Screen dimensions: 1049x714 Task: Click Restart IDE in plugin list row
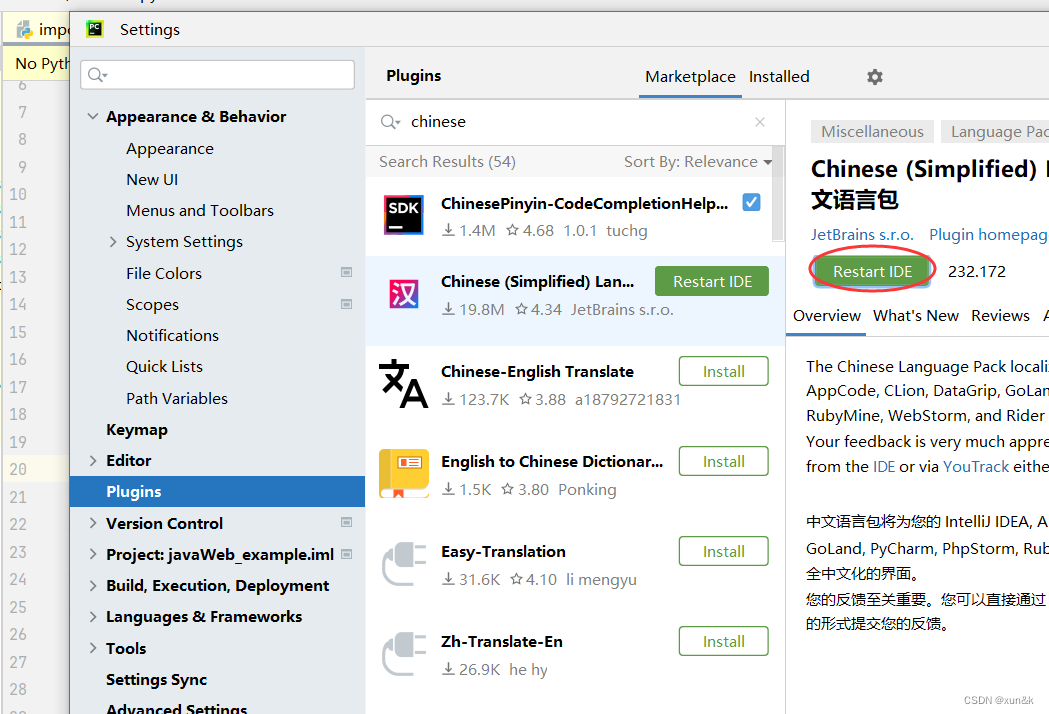pyautogui.click(x=712, y=282)
